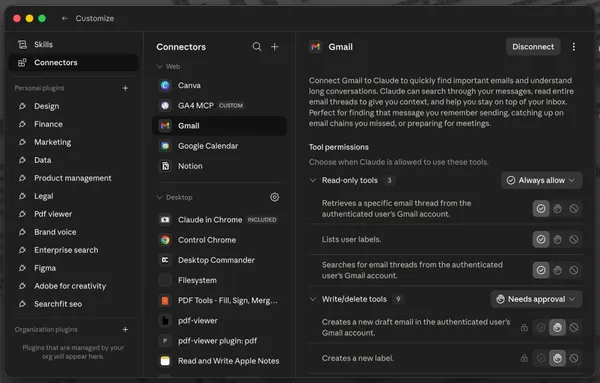Viewport: 600px width, 383px height.
Task: Open the Product management plugin
Action: 73,178
